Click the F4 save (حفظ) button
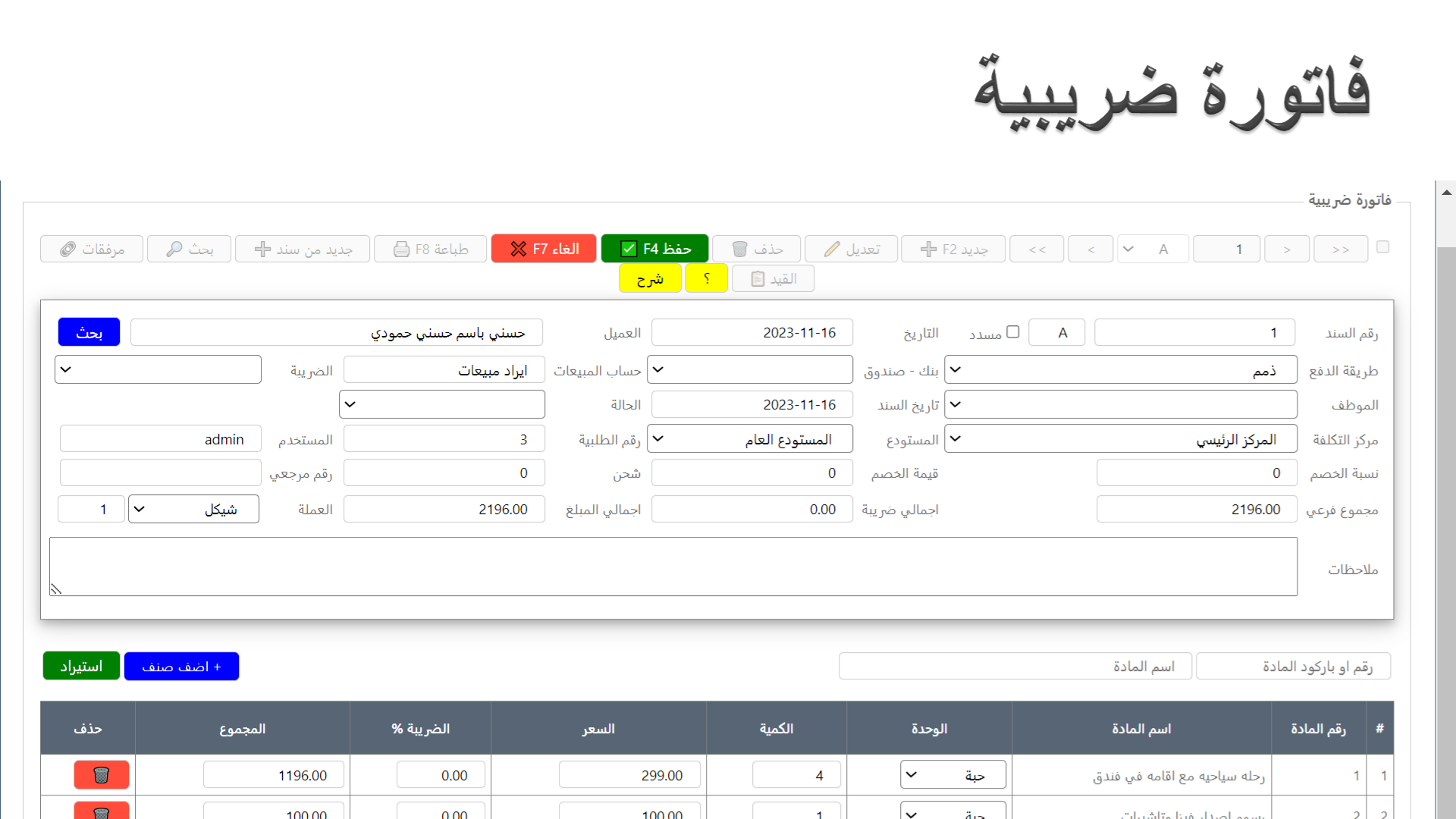Image resolution: width=1456 pixels, height=819 pixels. pos(654,249)
